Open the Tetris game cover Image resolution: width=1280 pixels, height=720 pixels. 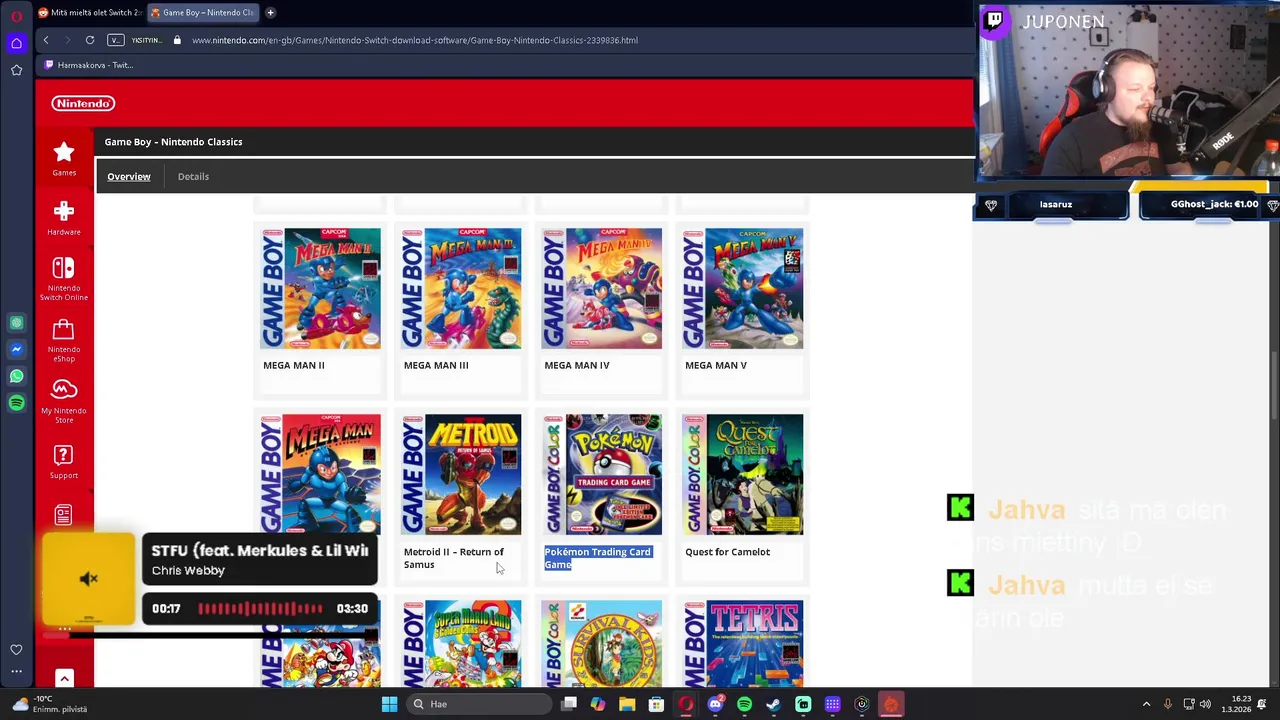pos(743,644)
